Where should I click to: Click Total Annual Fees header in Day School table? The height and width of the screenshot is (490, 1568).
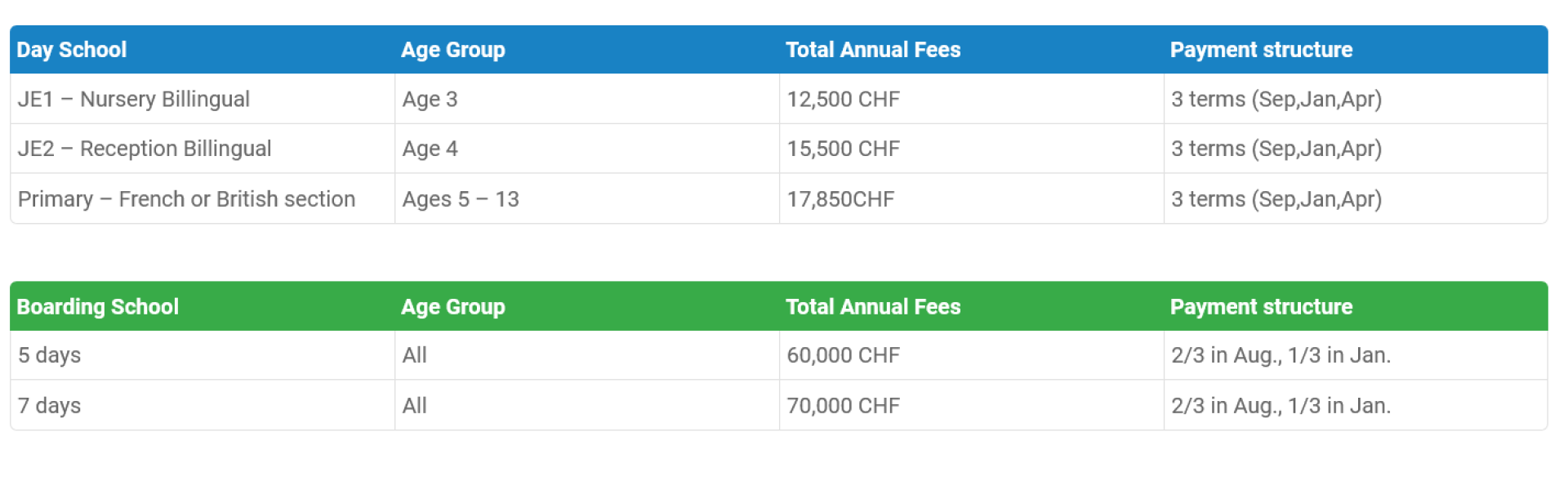pyautogui.click(x=873, y=50)
